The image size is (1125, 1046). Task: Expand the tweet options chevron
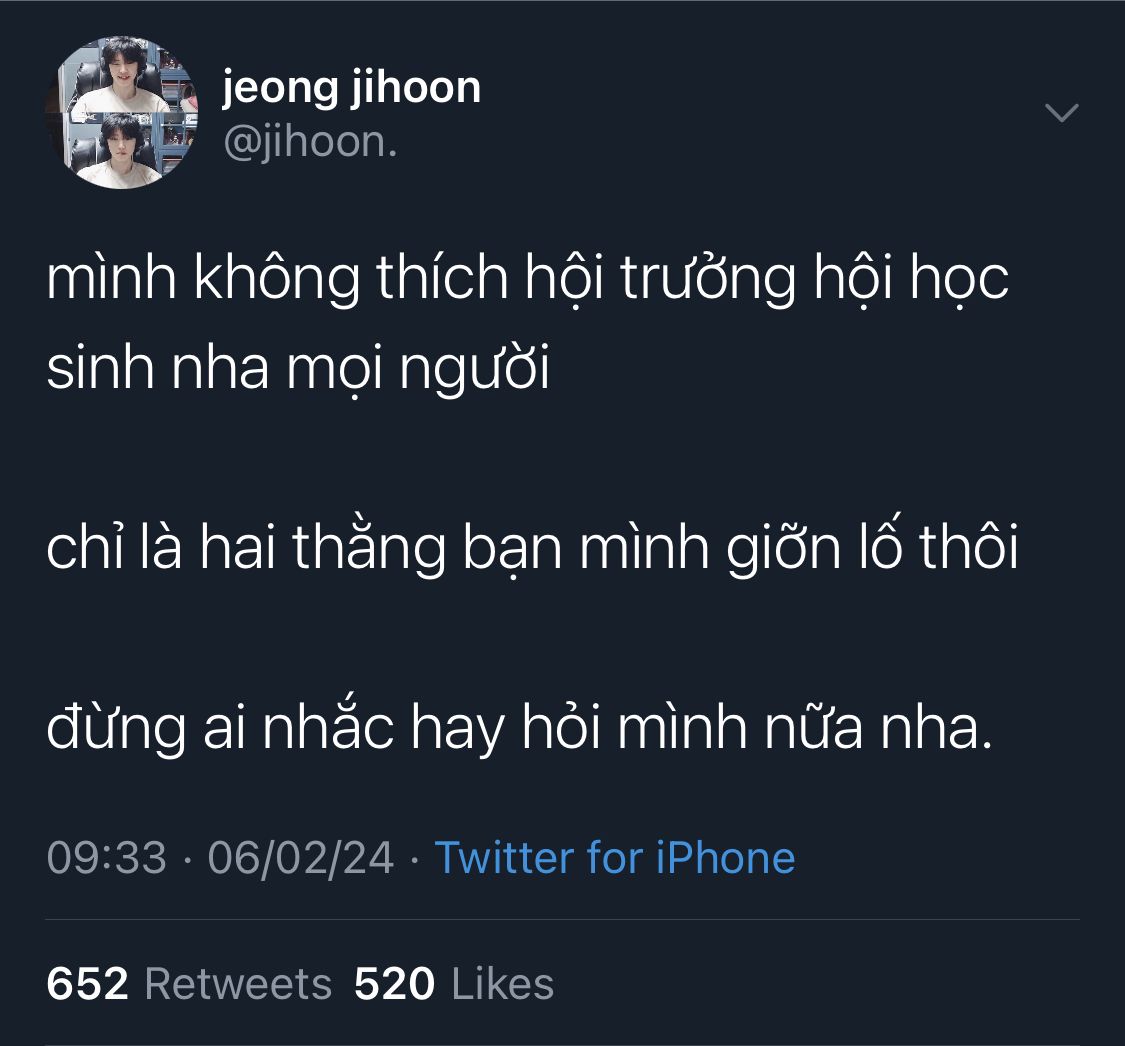(1061, 113)
